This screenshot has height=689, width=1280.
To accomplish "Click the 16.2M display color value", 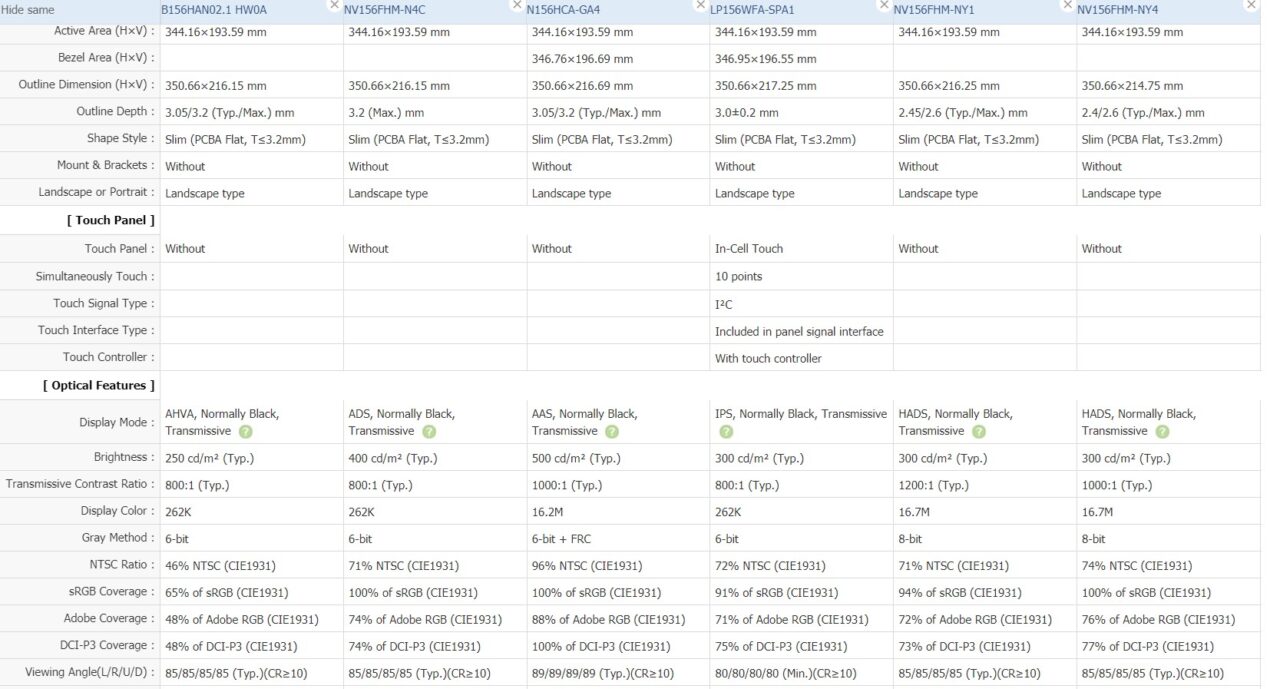I will [549, 512].
